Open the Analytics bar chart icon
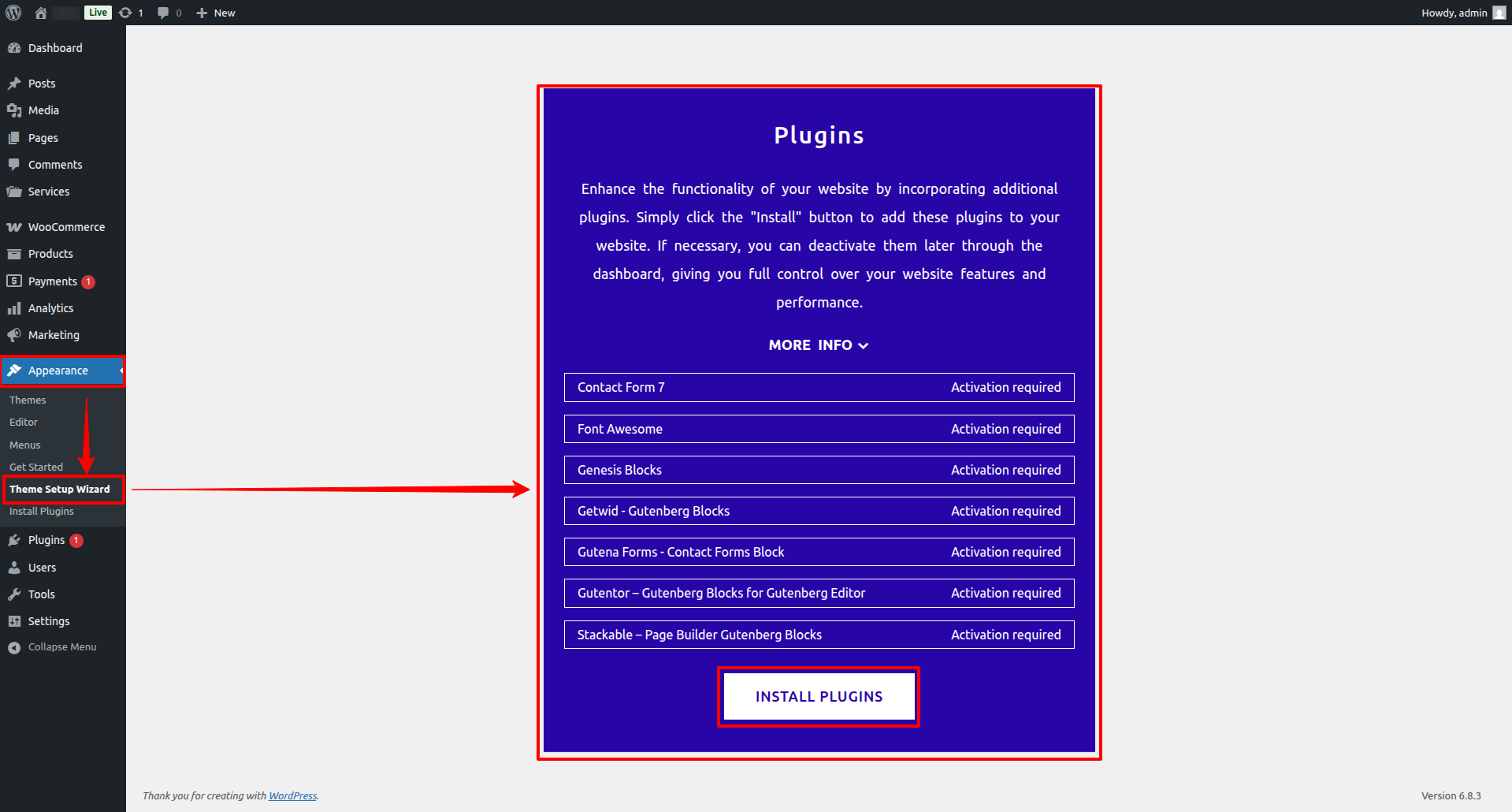 14,308
